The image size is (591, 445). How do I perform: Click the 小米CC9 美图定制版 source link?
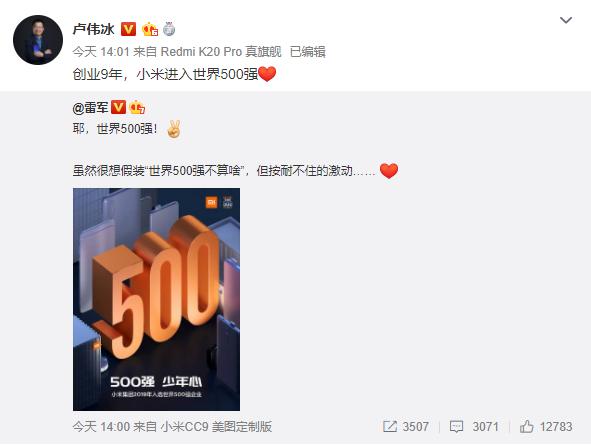pos(216,427)
